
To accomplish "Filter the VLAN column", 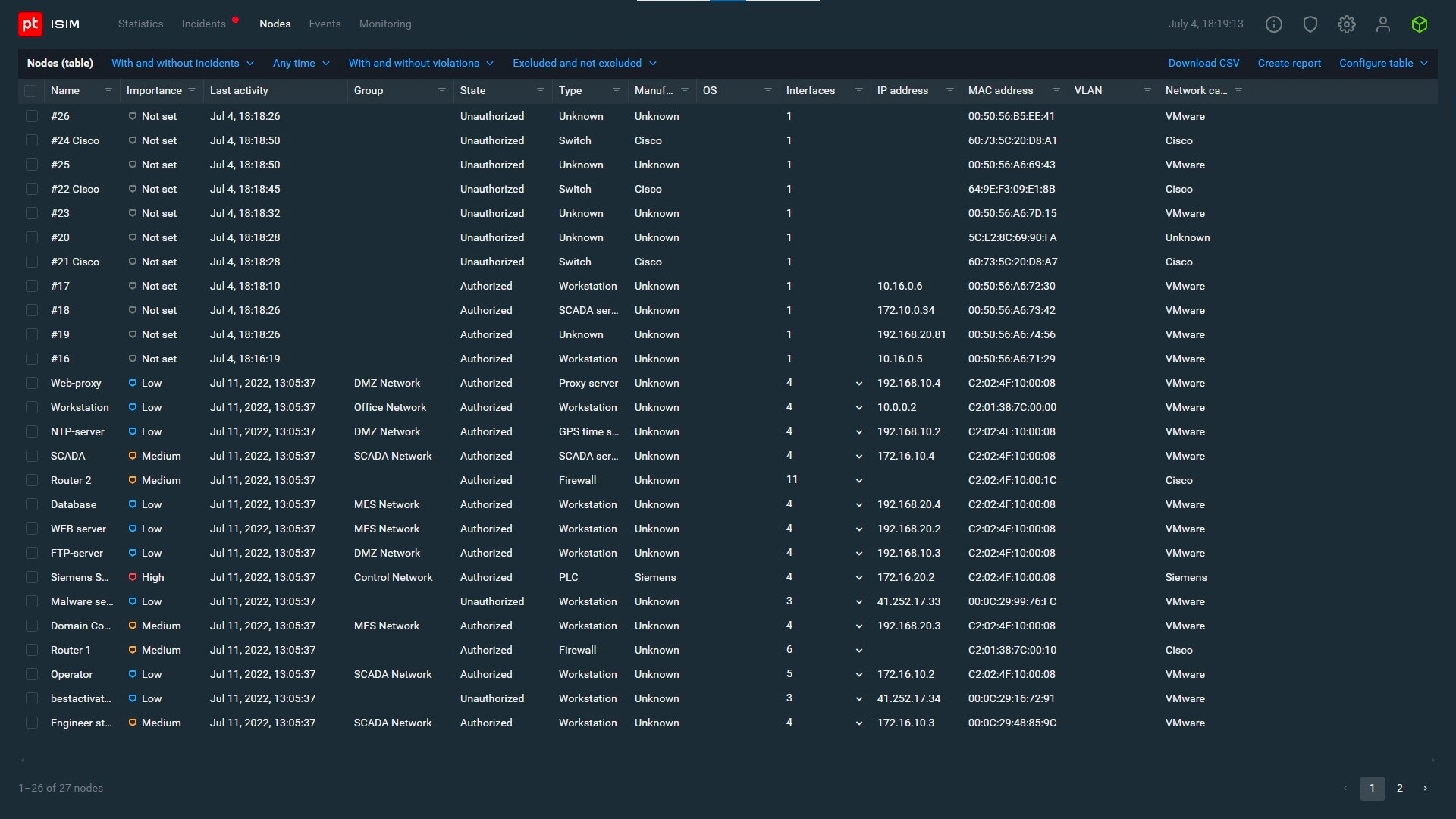I will pos(1147,91).
